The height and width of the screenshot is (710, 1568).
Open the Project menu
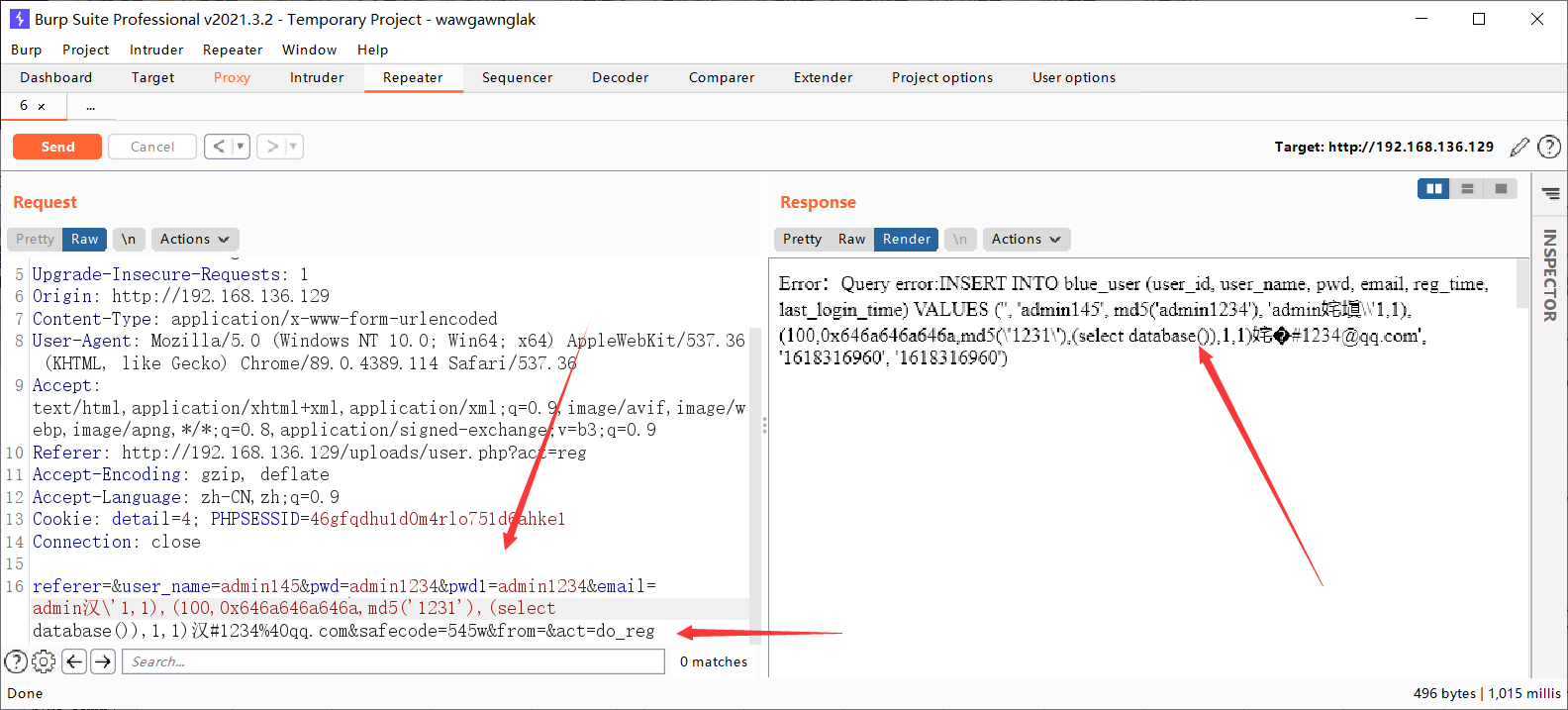pos(86,50)
